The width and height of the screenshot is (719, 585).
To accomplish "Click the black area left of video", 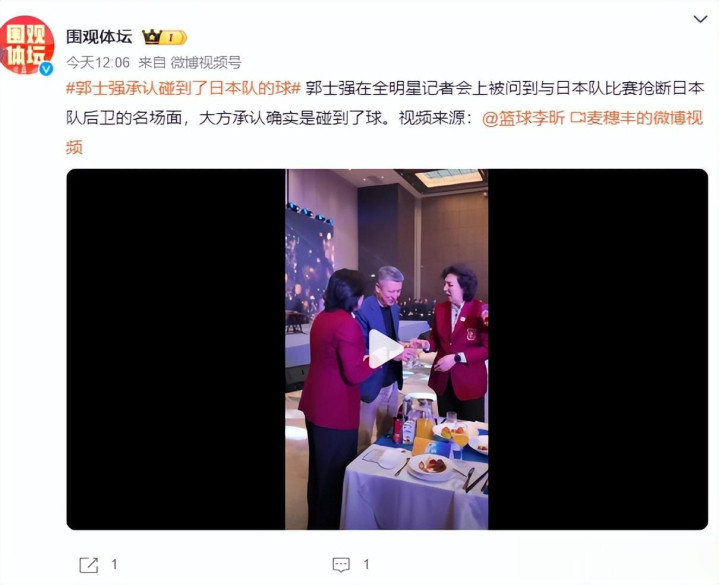I will pyautogui.click(x=176, y=349).
